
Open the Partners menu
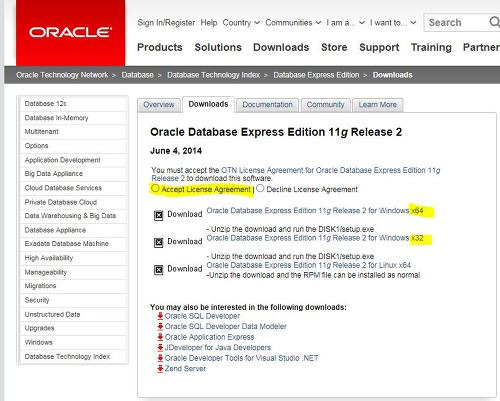[481, 47]
